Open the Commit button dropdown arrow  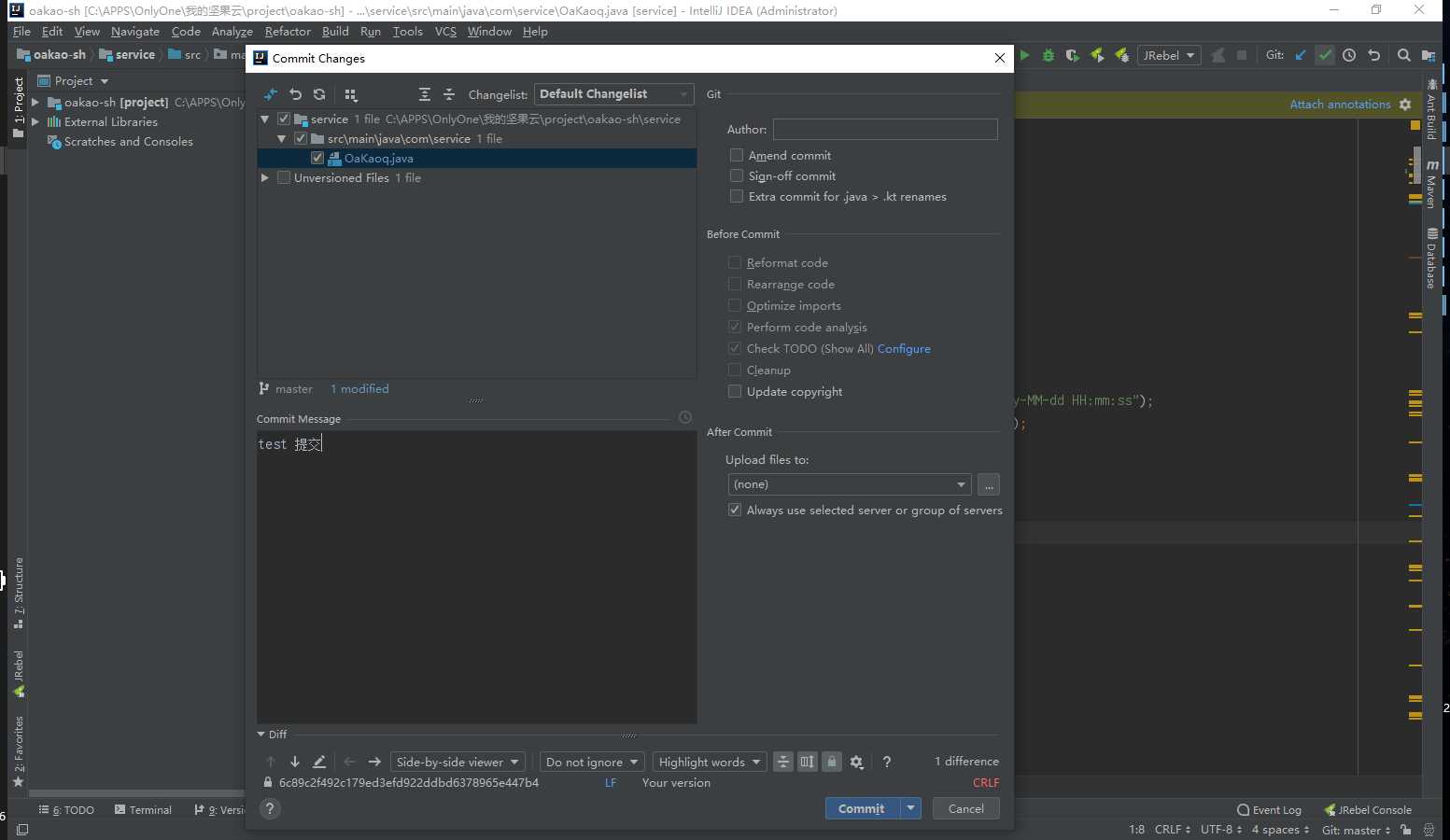(910, 808)
